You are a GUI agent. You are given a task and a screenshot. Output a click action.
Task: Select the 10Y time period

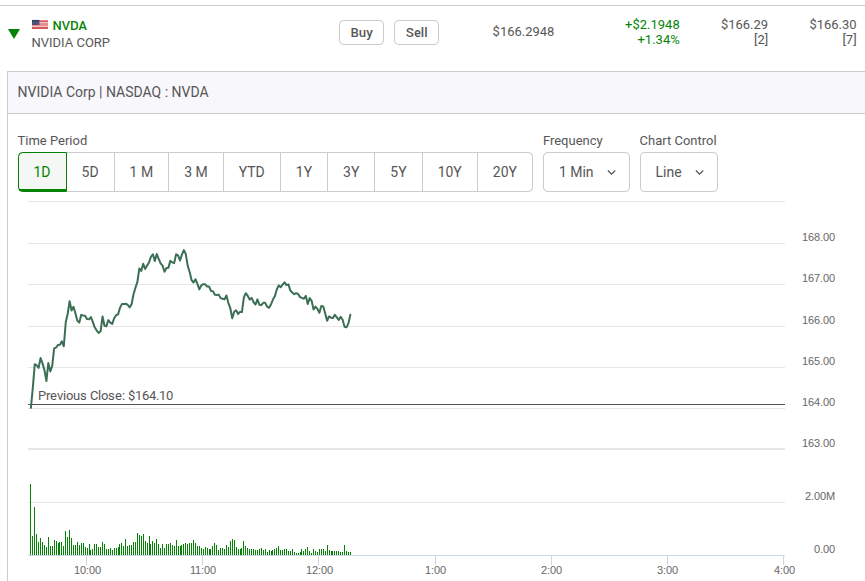click(450, 172)
